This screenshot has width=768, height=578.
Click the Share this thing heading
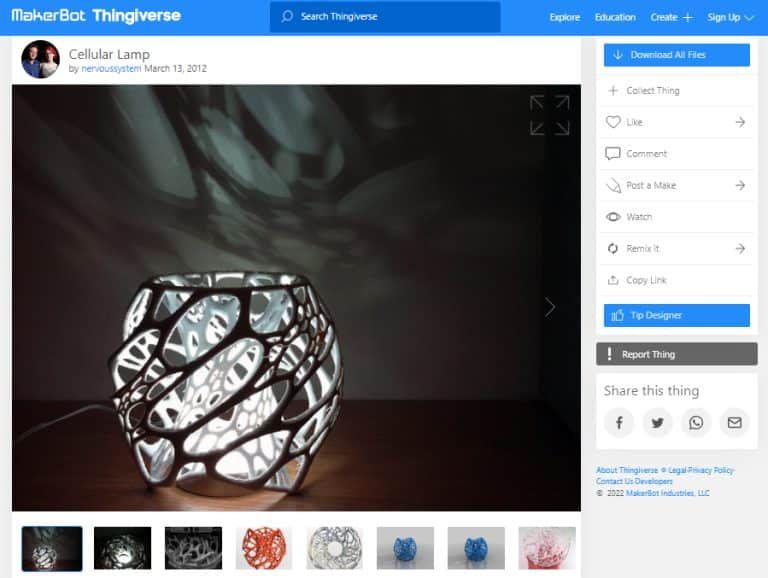651,391
